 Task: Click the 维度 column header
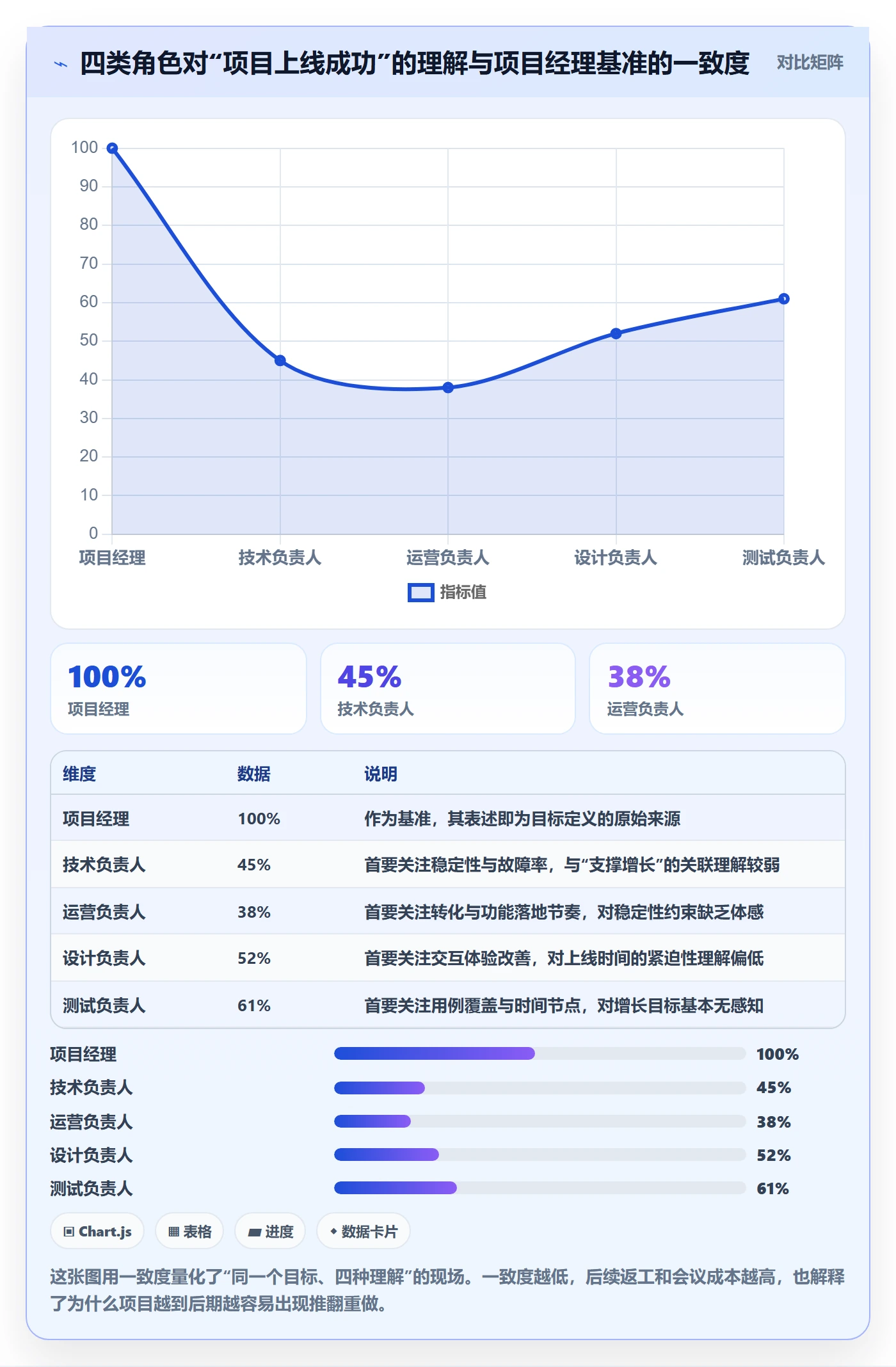tap(79, 774)
